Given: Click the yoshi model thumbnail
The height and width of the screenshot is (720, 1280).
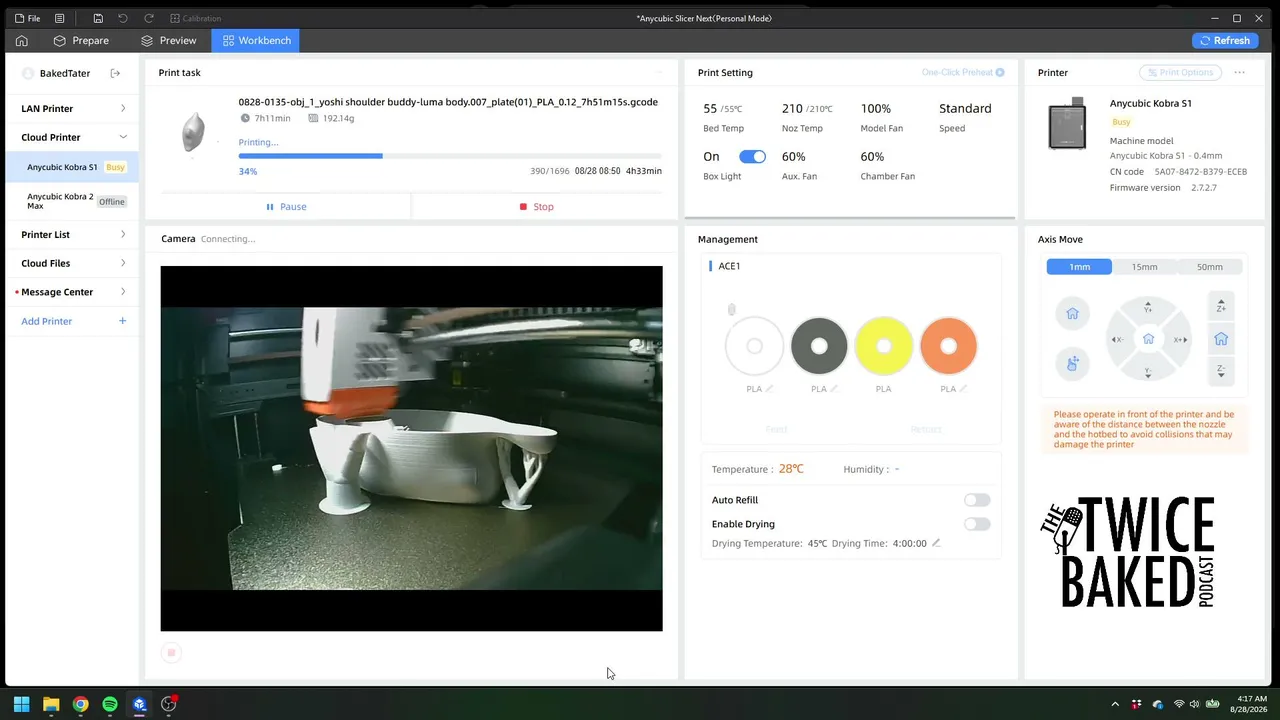Looking at the screenshot, I should pyautogui.click(x=193, y=131).
